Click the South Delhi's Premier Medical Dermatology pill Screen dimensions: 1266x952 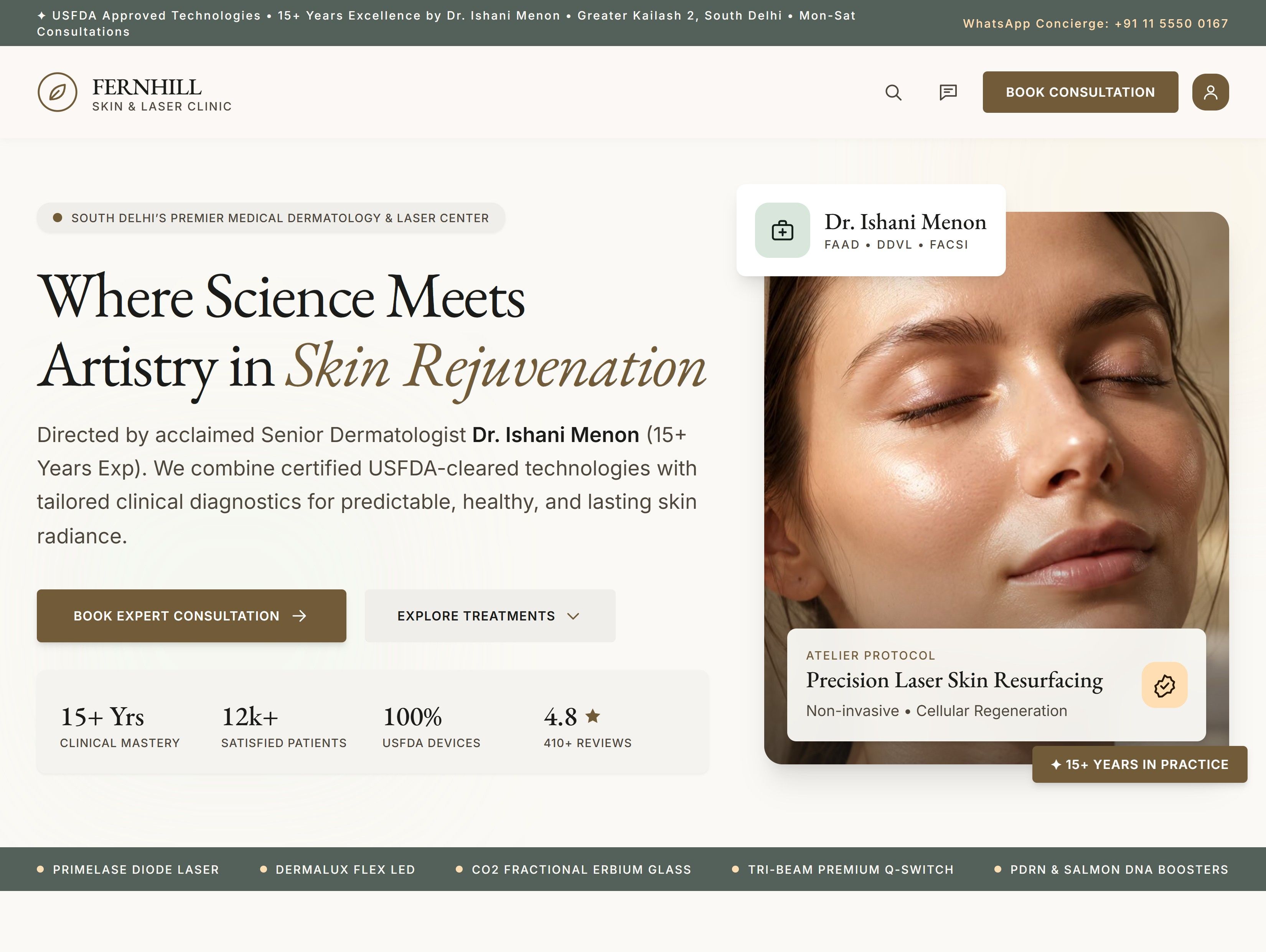271,218
